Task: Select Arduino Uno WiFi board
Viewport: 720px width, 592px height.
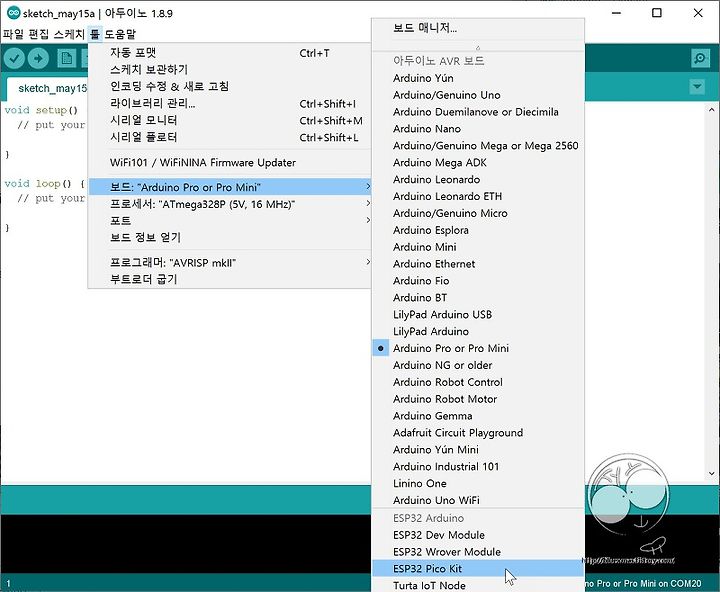Action: click(x=478, y=500)
